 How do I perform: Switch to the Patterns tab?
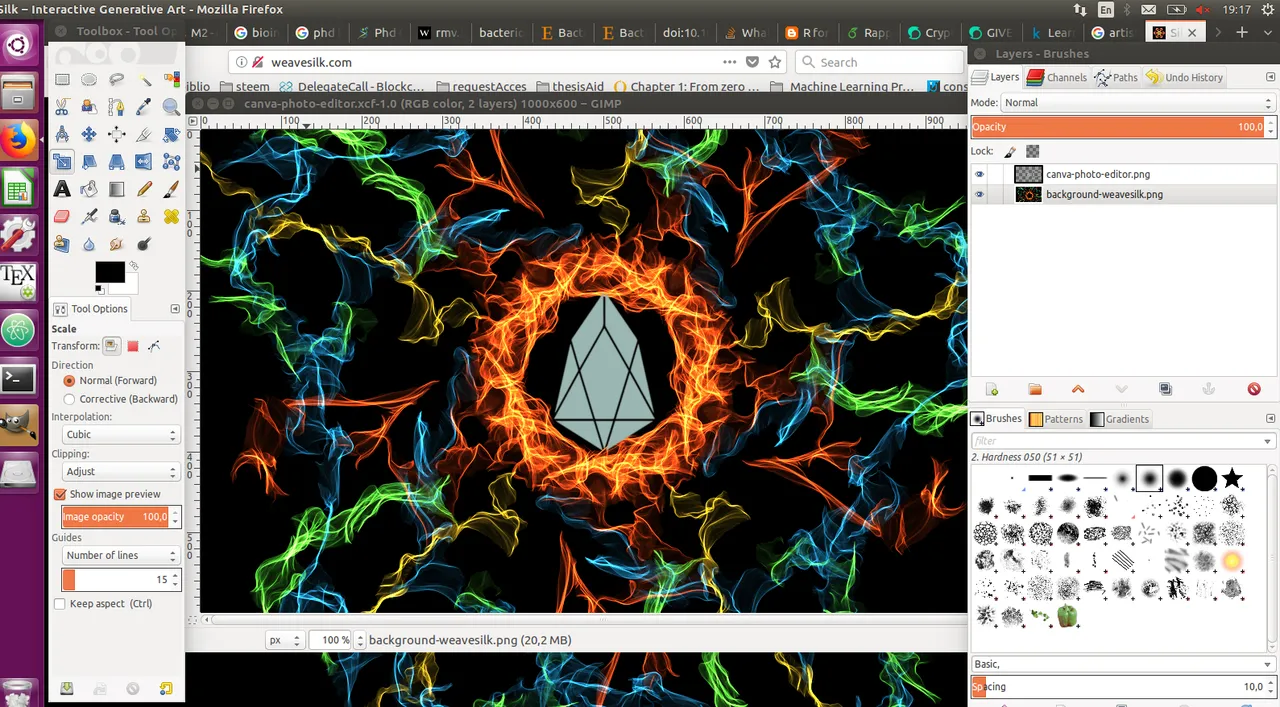click(x=1056, y=419)
